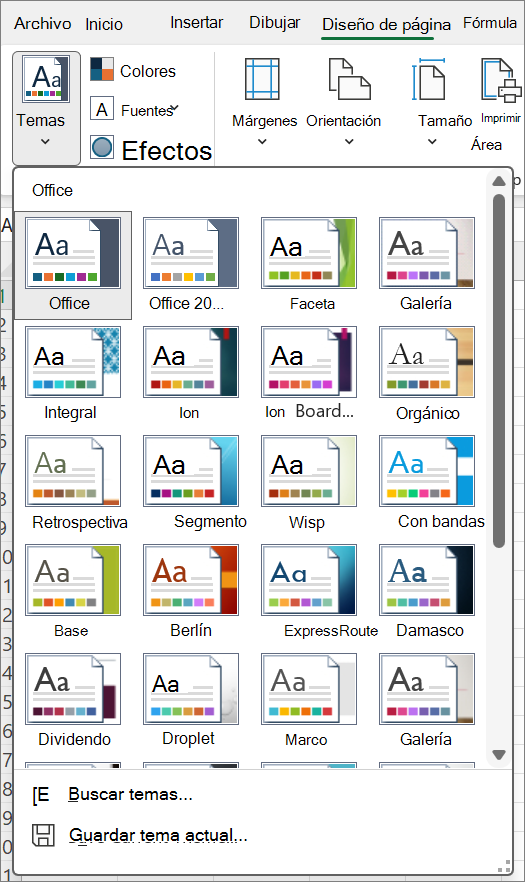Image resolution: width=525 pixels, height=882 pixels.
Task: Click the theme gallery scroll up arrow
Action: [499, 181]
